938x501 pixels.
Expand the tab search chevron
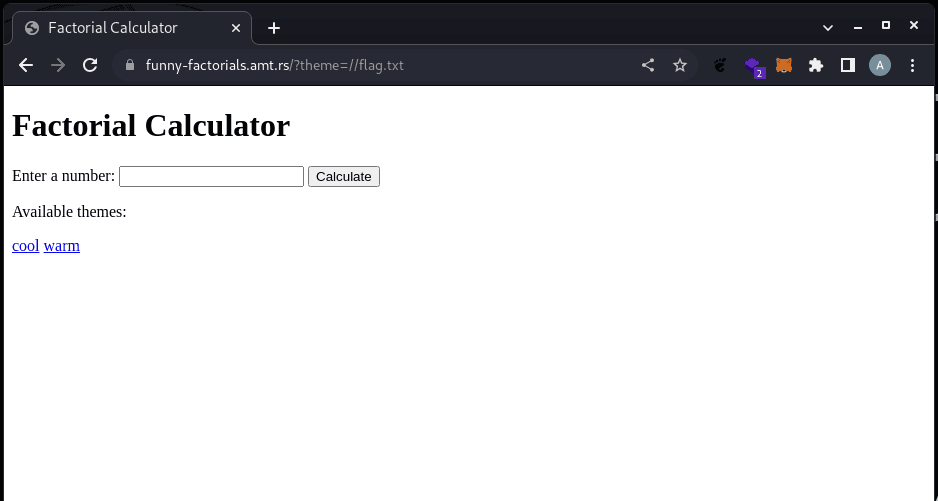click(x=828, y=27)
